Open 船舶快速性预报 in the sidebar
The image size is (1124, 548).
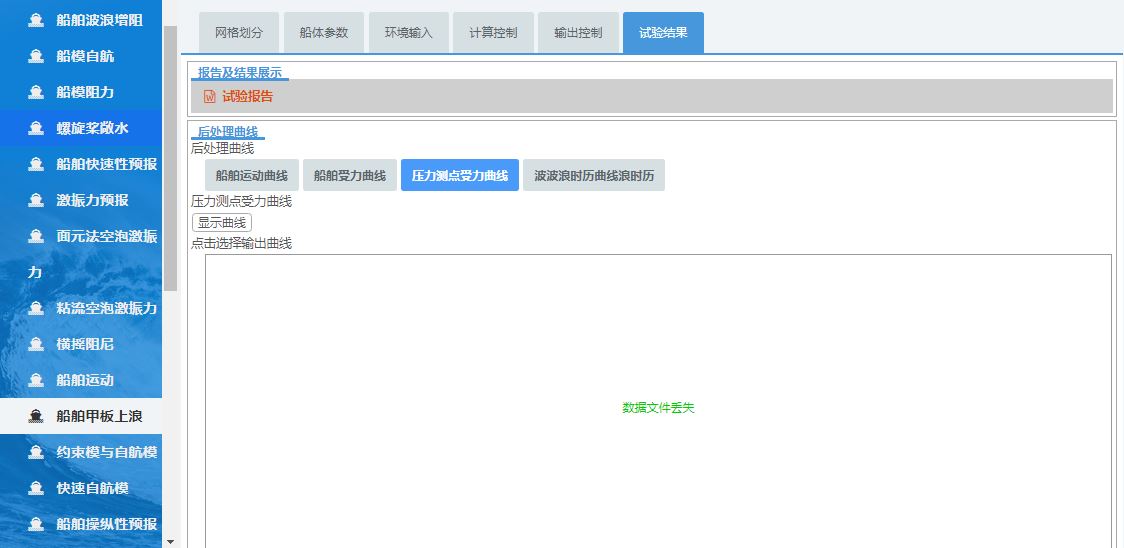pyautogui.click(x=106, y=164)
